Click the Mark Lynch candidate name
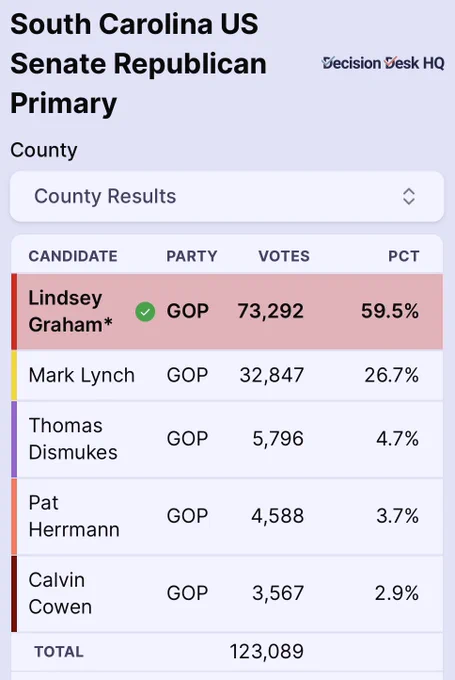Viewport: 455px width, 680px height. [82, 375]
